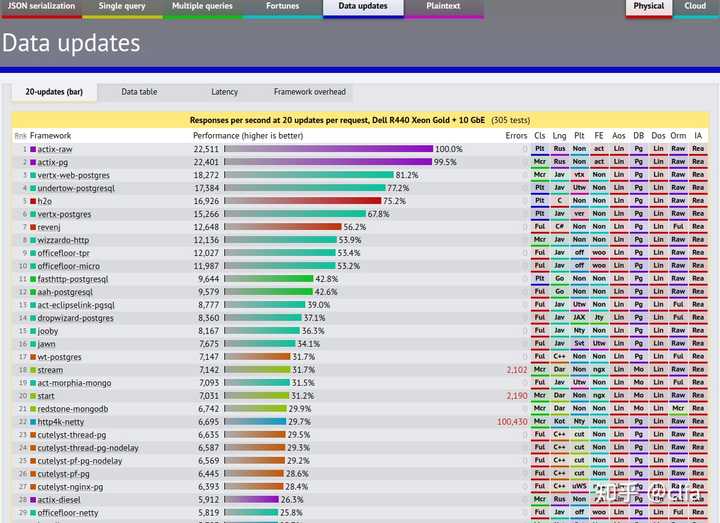The height and width of the screenshot is (523, 720).
Task: Click the green swatch beside fasthttp-postgresql
Action: coord(33,279)
